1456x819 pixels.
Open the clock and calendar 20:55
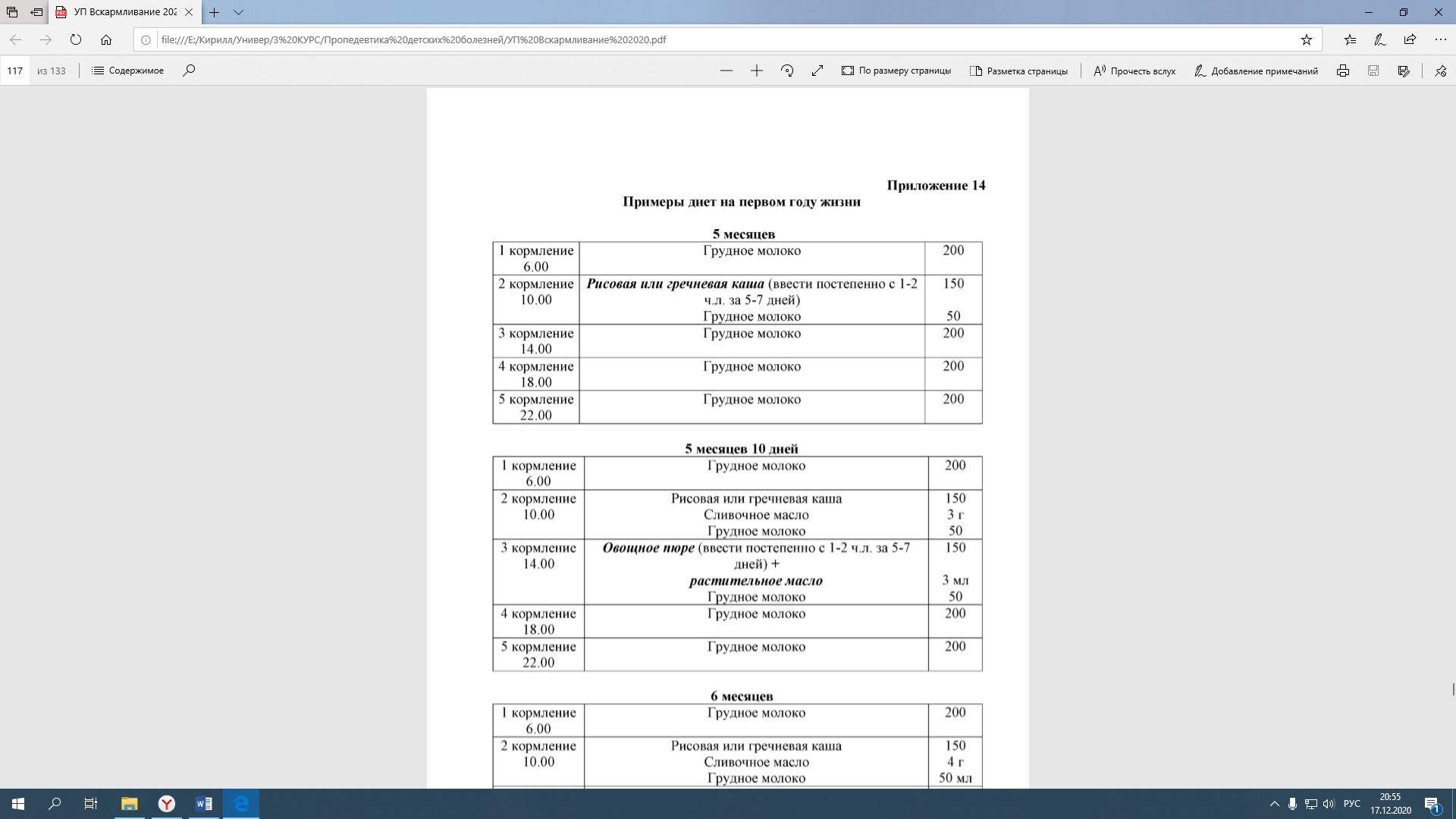point(1390,804)
